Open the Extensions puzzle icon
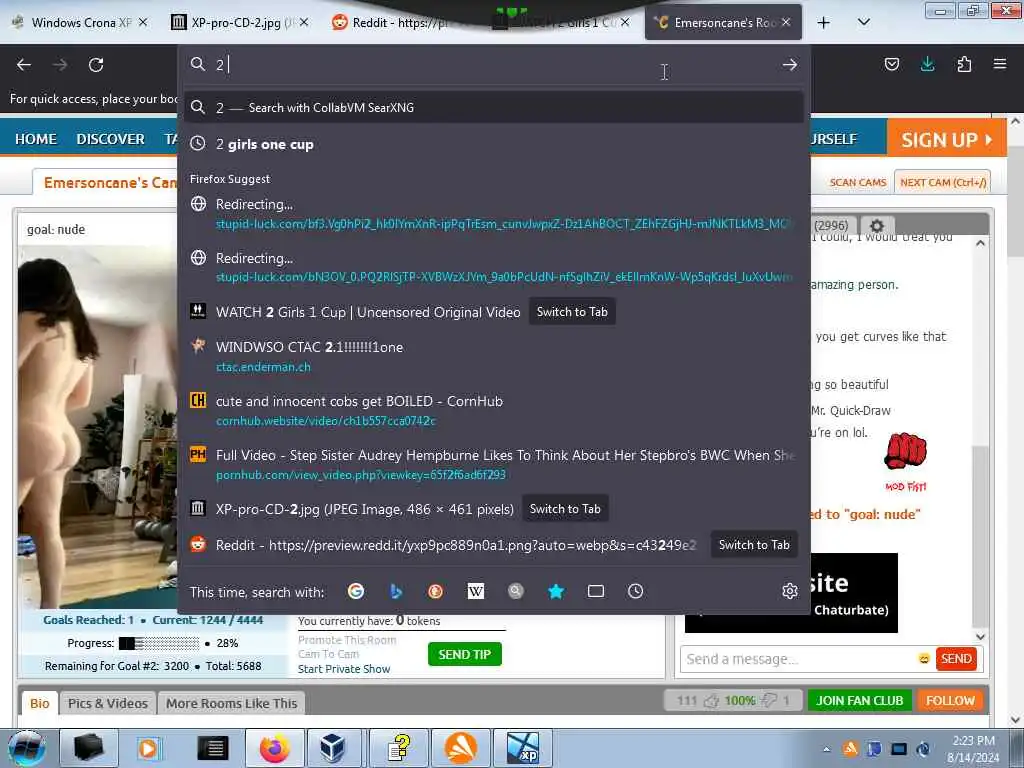The height and width of the screenshot is (768, 1024). pyautogui.click(x=964, y=64)
